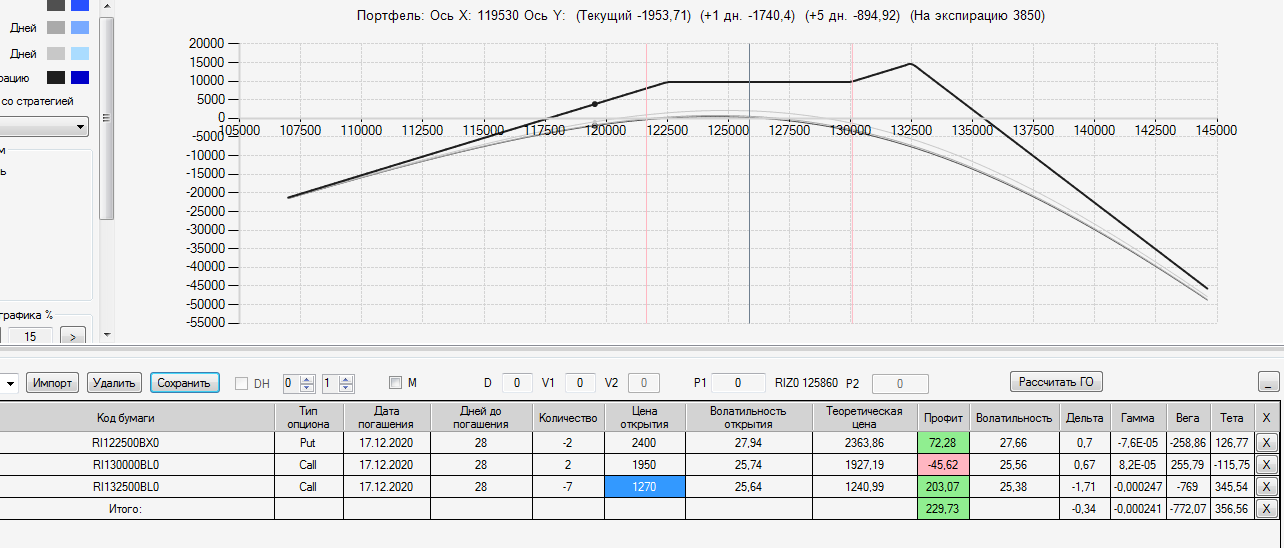Toggle the M checkbox
This screenshot has height=548, width=1284.
coord(395,382)
